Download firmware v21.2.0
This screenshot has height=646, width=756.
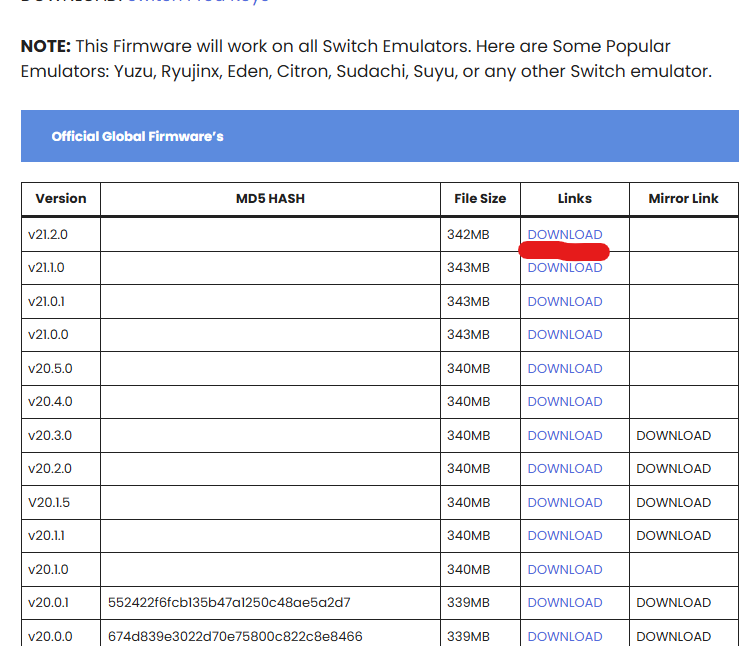tap(565, 235)
